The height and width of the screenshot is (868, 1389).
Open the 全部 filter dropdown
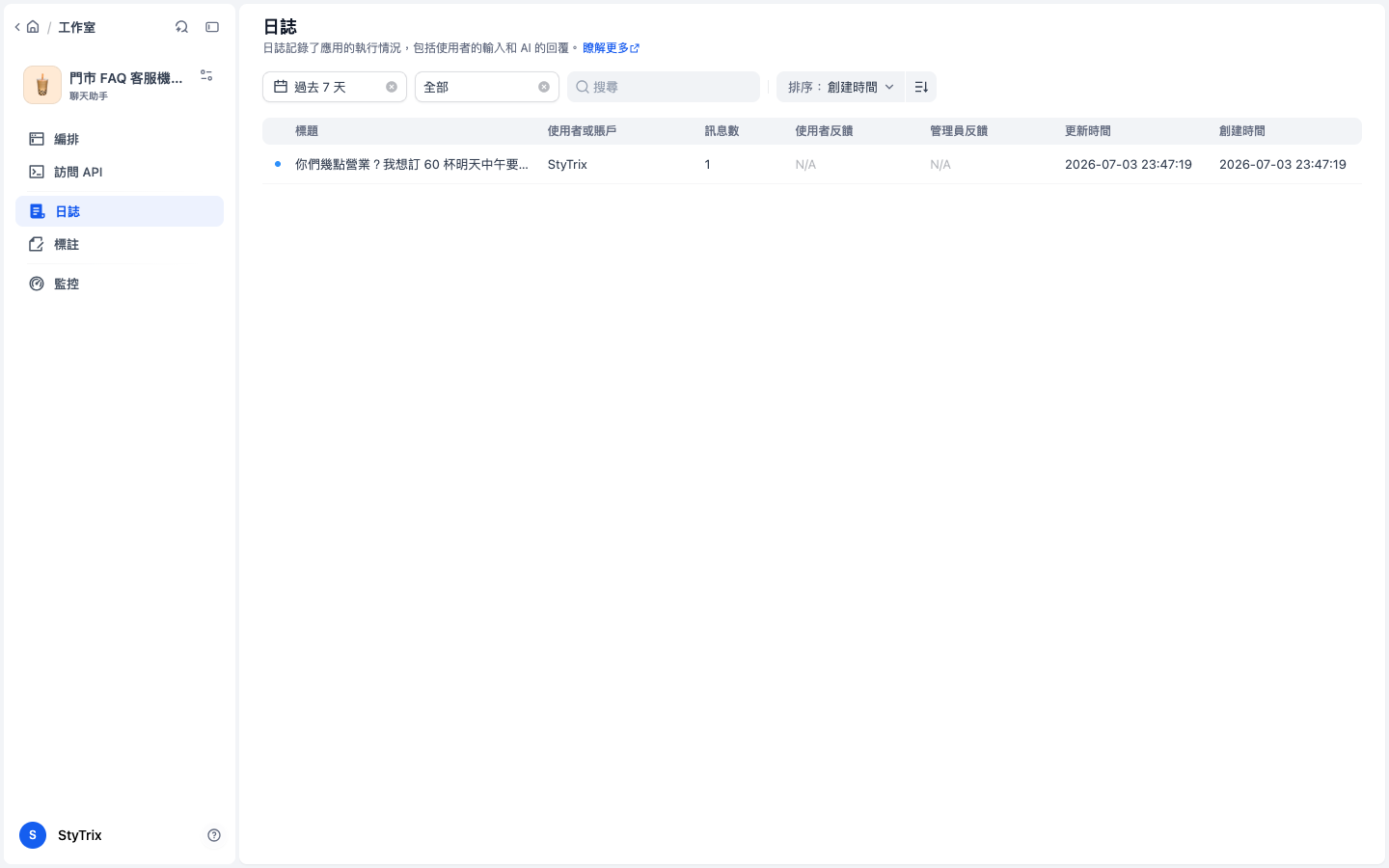[487, 87]
